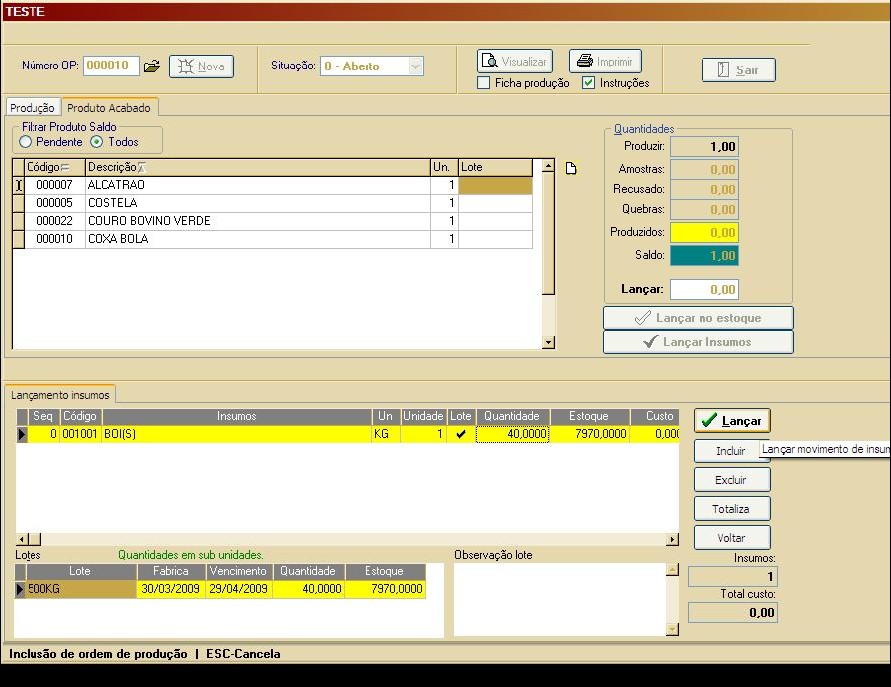
Task: Open the folder icon beside Número OP
Action: pos(152,66)
